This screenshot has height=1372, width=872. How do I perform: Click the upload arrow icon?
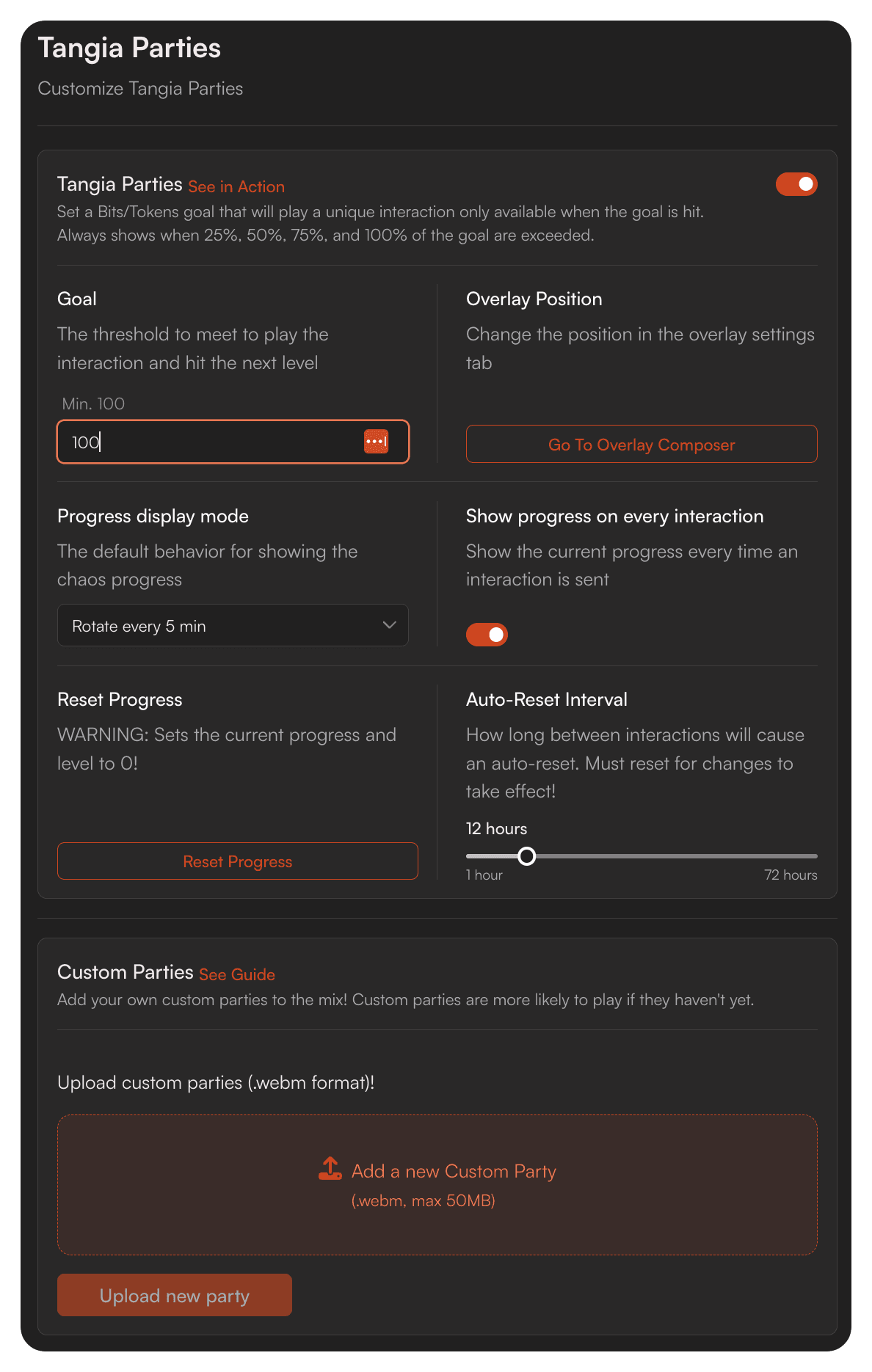pos(330,1169)
